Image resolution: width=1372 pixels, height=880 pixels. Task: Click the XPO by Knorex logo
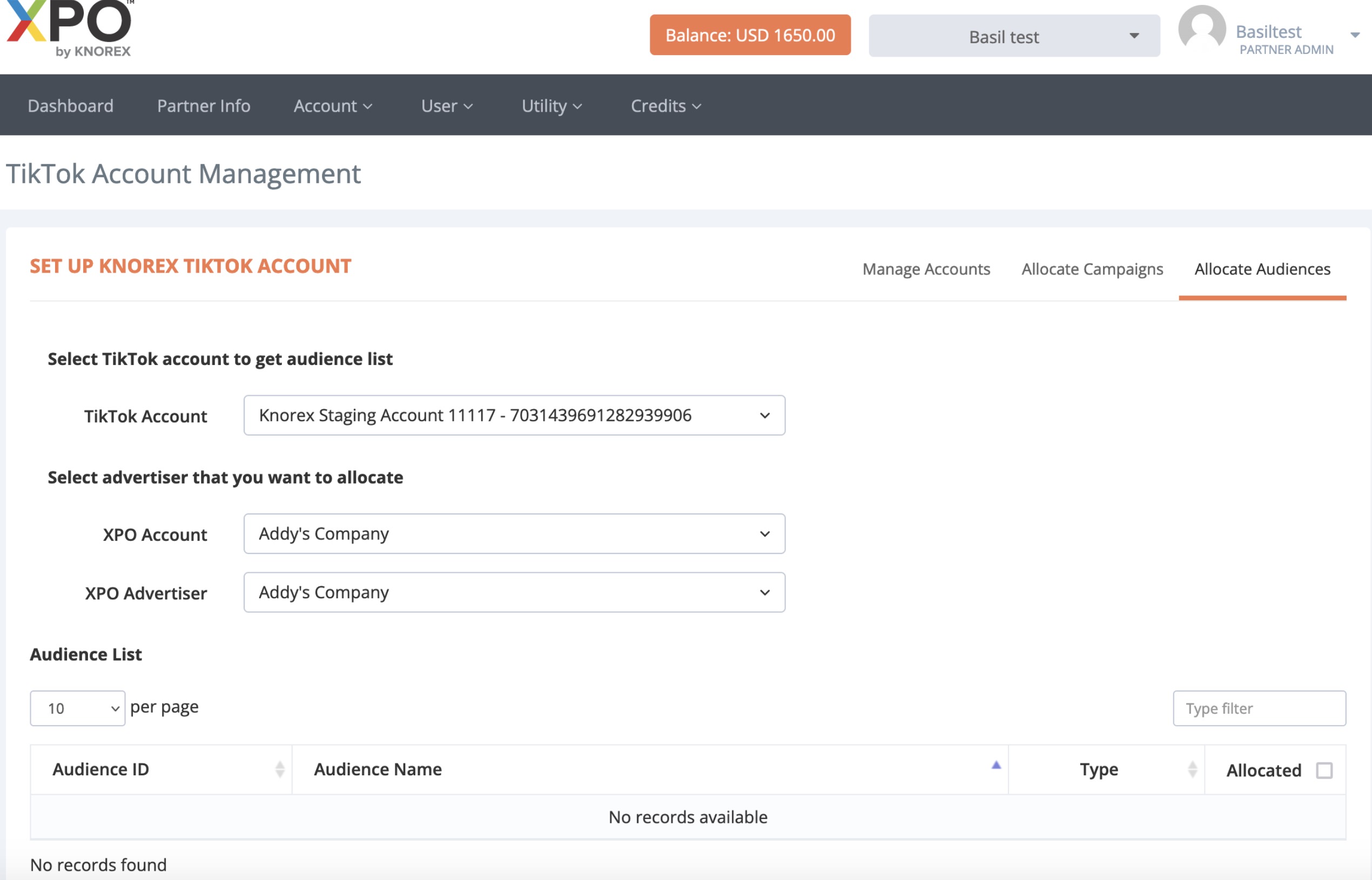coord(70,29)
